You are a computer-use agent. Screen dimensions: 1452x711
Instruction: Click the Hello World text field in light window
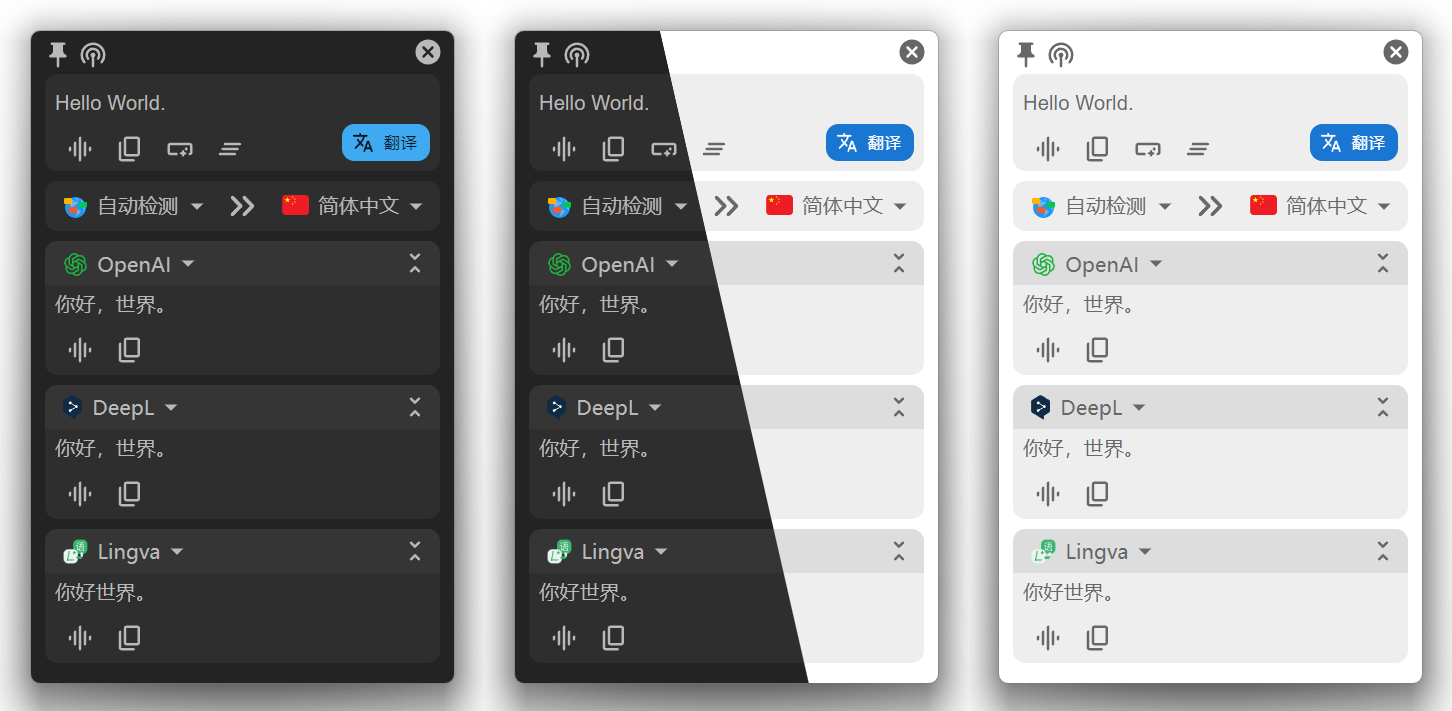click(1210, 103)
